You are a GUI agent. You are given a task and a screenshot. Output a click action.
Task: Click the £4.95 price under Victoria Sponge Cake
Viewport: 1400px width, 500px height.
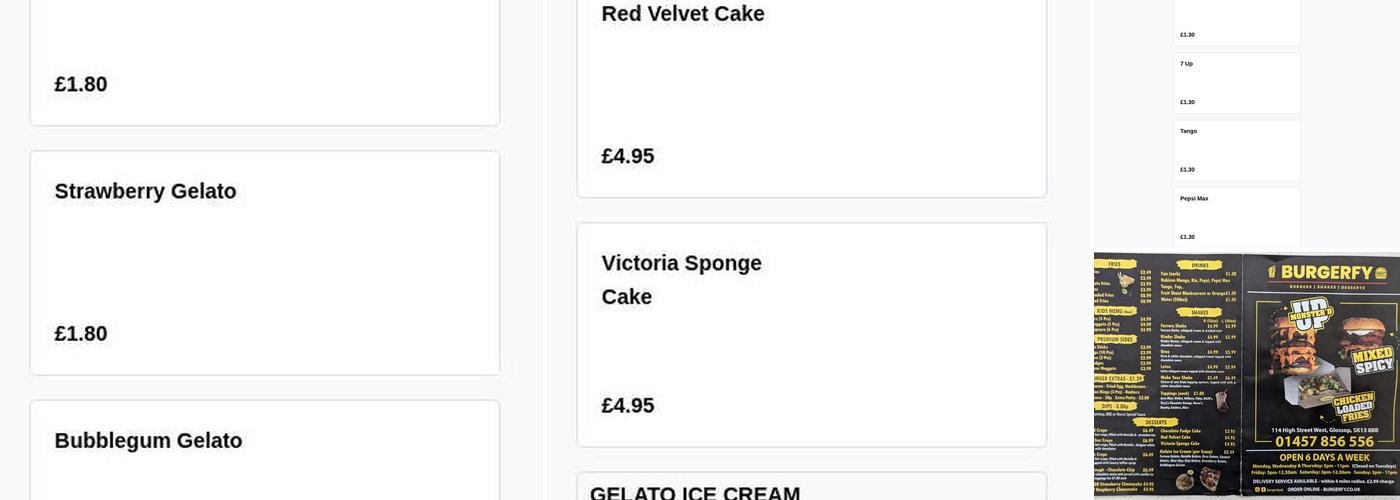click(x=627, y=405)
